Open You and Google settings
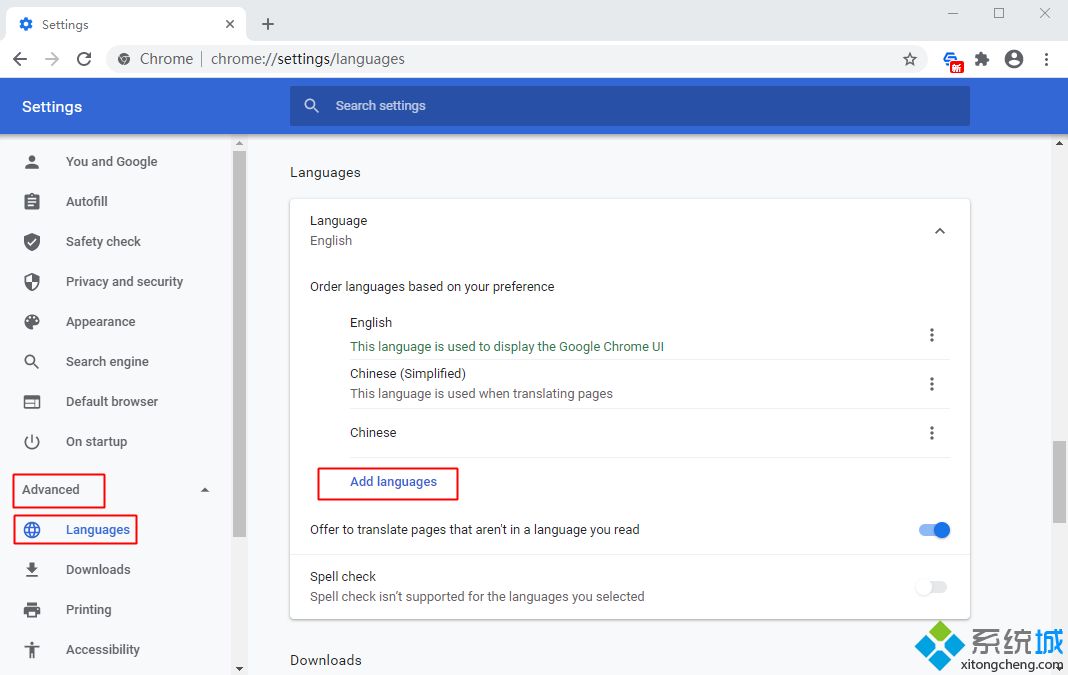The image size is (1068, 675). (112, 161)
